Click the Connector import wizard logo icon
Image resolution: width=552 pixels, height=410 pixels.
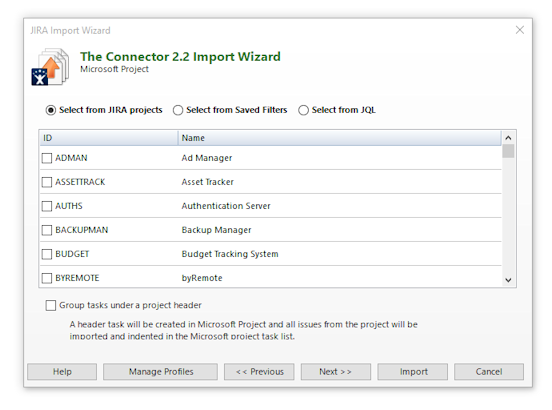(x=50, y=67)
